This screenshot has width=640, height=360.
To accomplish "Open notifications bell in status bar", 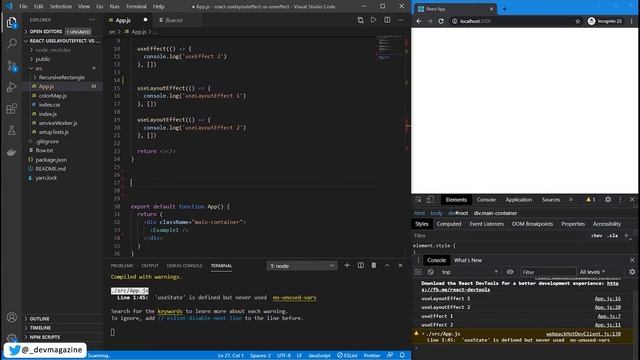I will pos(402,356).
